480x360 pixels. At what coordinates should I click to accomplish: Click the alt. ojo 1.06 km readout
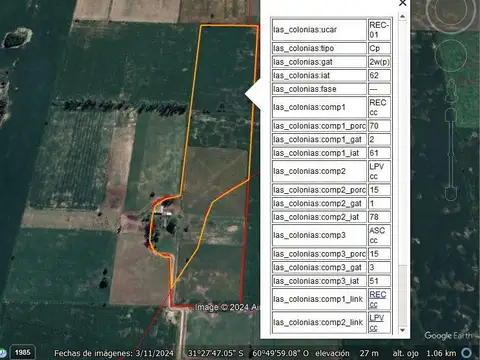coord(424,353)
